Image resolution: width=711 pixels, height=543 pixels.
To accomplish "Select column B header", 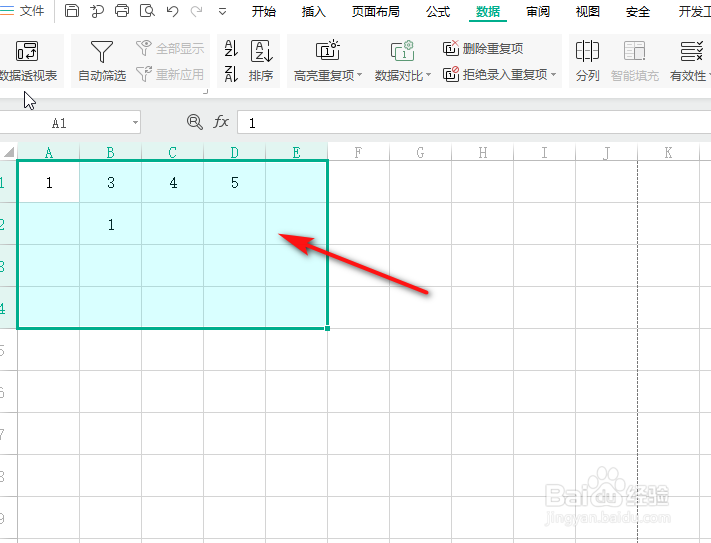I will tap(111, 153).
